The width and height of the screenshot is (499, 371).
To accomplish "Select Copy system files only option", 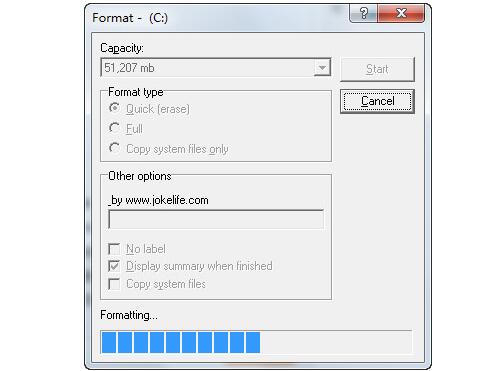I will coord(114,148).
